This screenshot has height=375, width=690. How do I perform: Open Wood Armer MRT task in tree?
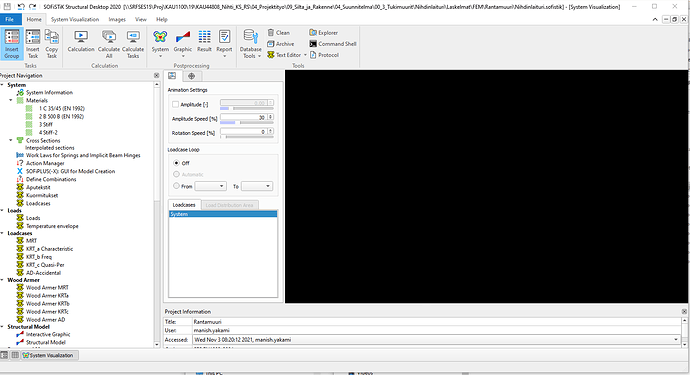(47, 287)
